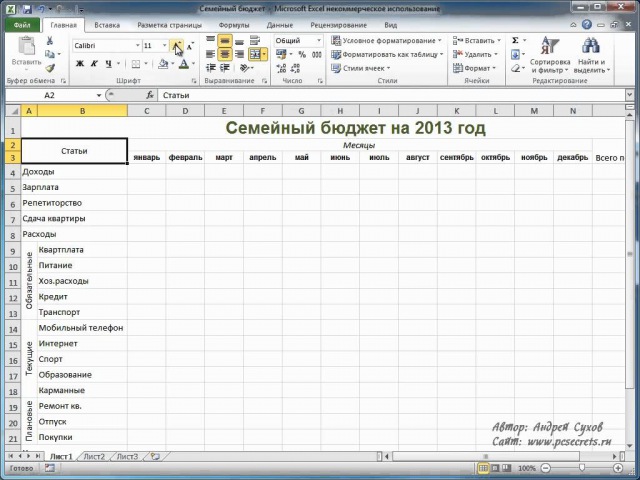Apply the thousands separator 000 icon
The image size is (640, 480).
pyautogui.click(x=317, y=54)
